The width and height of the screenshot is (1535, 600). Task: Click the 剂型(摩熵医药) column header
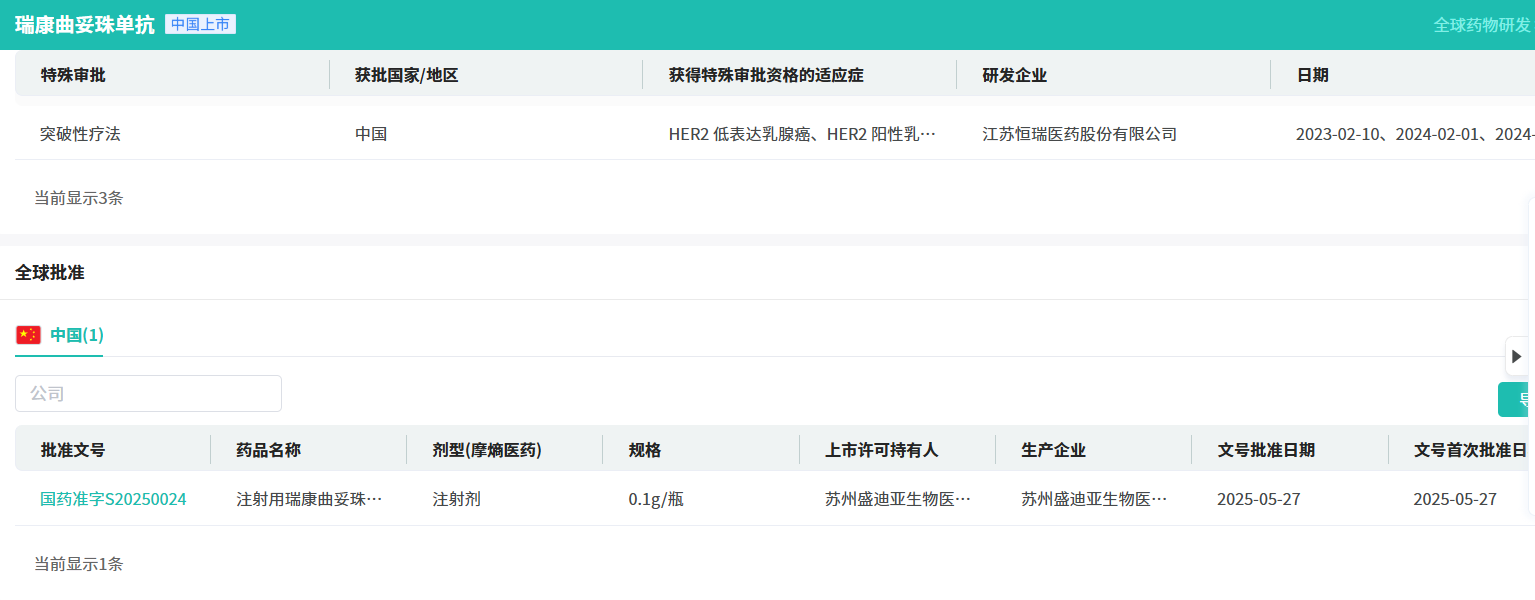[486, 450]
